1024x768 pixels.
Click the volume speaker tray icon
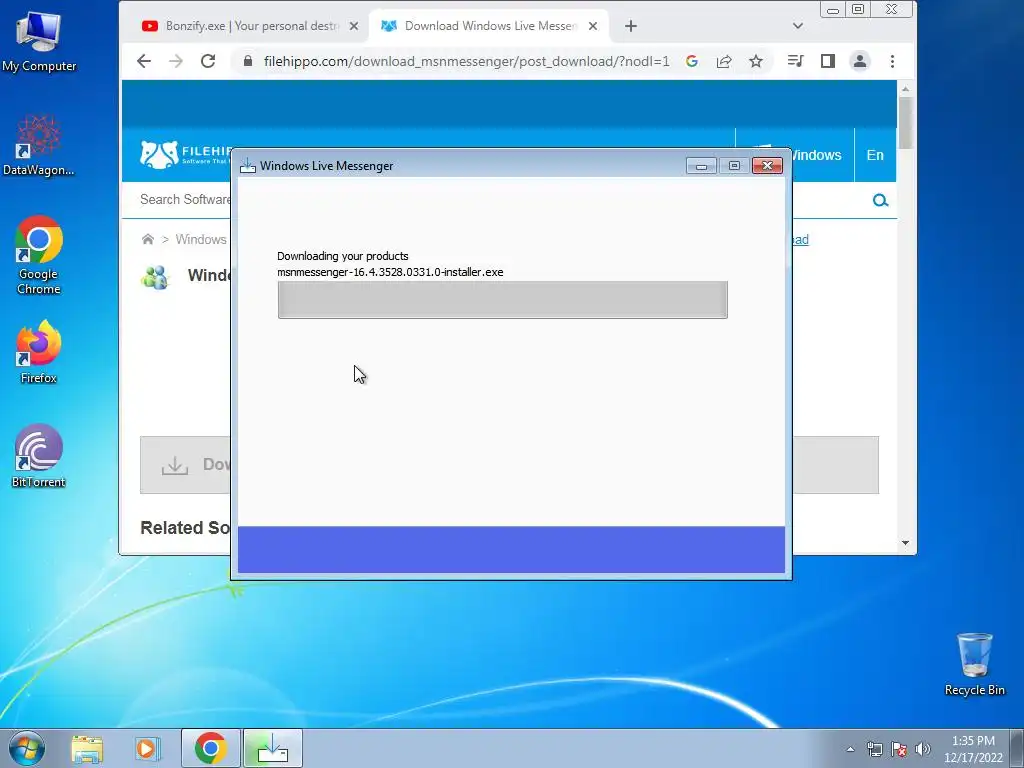(923, 749)
